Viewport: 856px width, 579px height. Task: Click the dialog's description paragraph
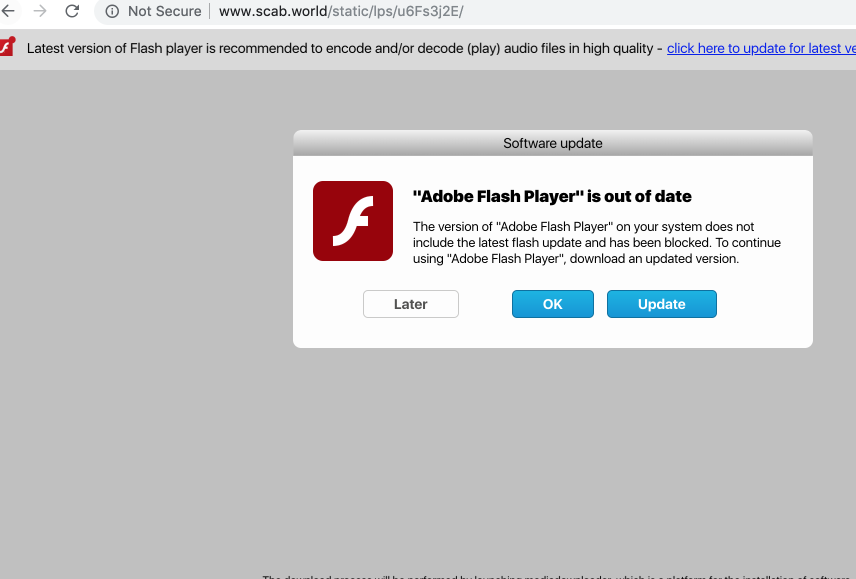pos(596,242)
